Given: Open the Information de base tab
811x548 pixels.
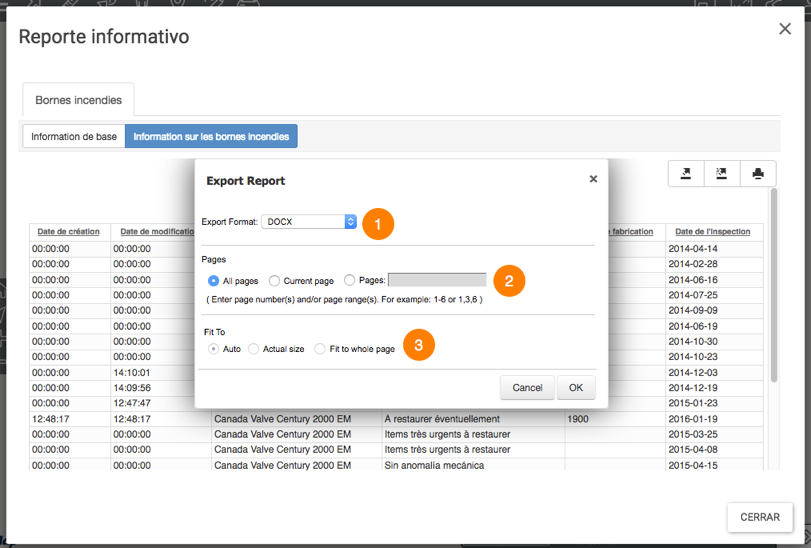Looking at the screenshot, I should [x=74, y=136].
